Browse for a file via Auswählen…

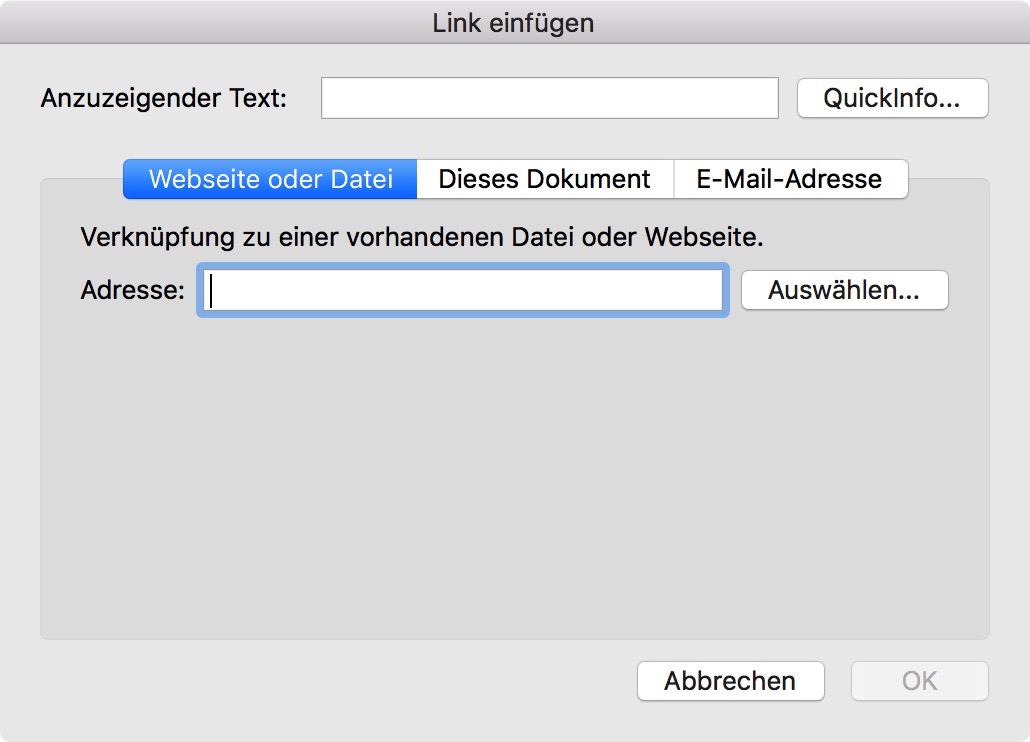pyautogui.click(x=844, y=291)
